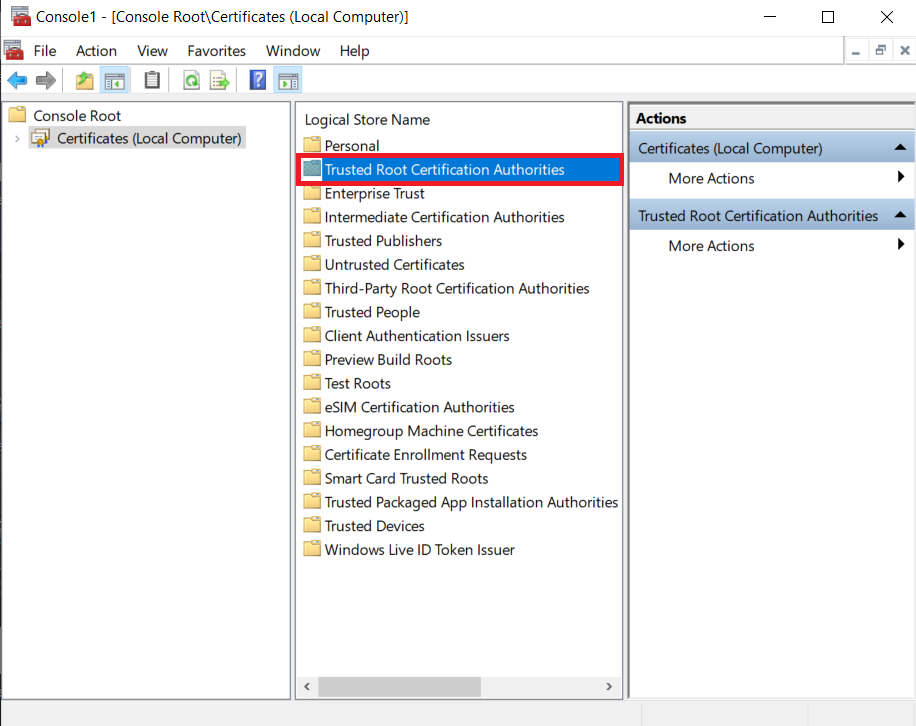
Task: Click the MMC icon beside File menu
Action: pos(13,51)
